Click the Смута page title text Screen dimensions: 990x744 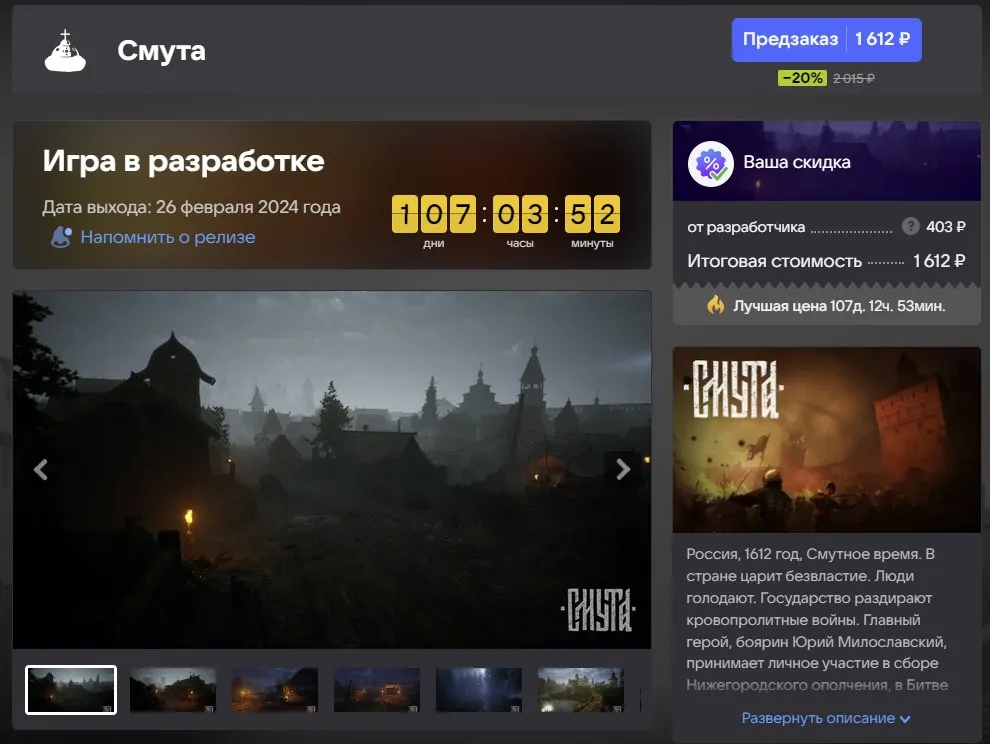(x=162, y=51)
